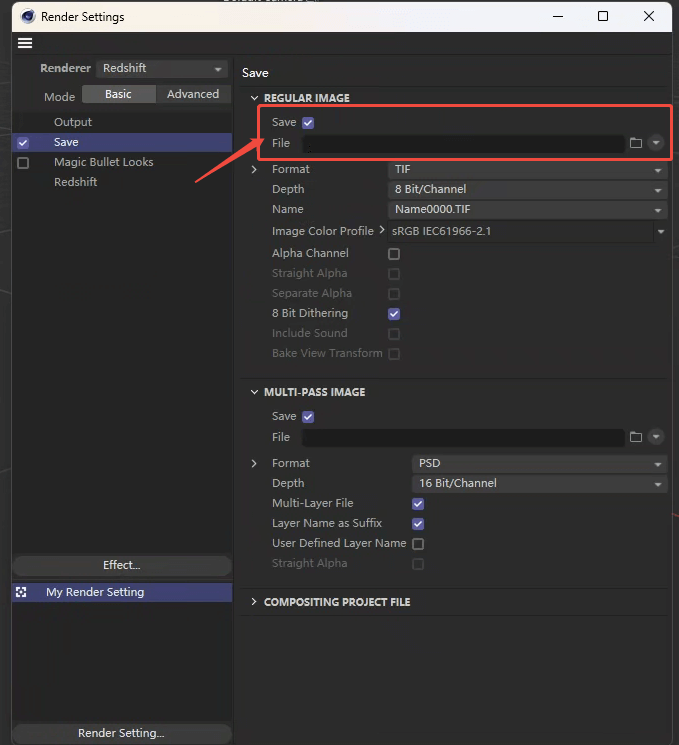Click the Render Setting... button
Screen dimensions: 679x745
click(x=122, y=733)
